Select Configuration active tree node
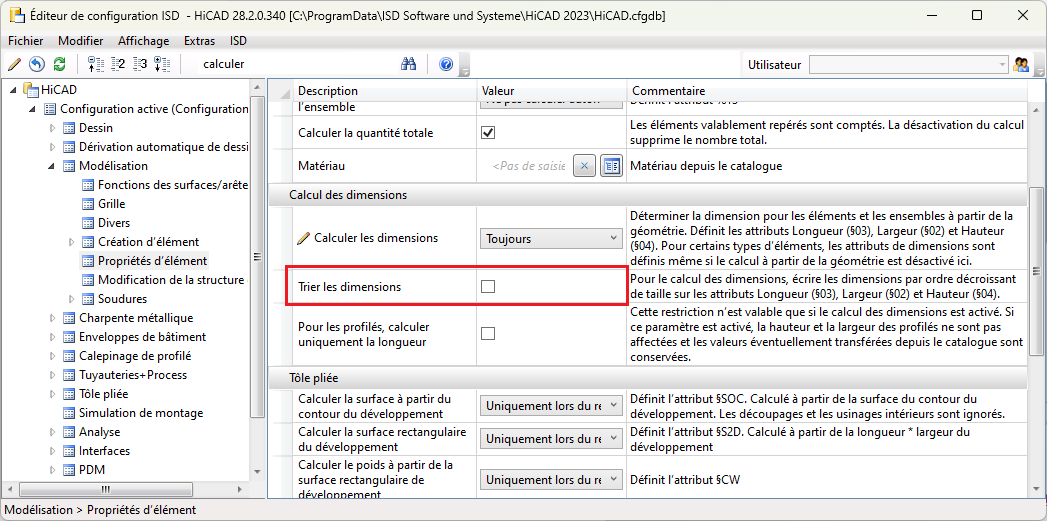Viewport: 1047px width, 521px height. click(x=154, y=109)
